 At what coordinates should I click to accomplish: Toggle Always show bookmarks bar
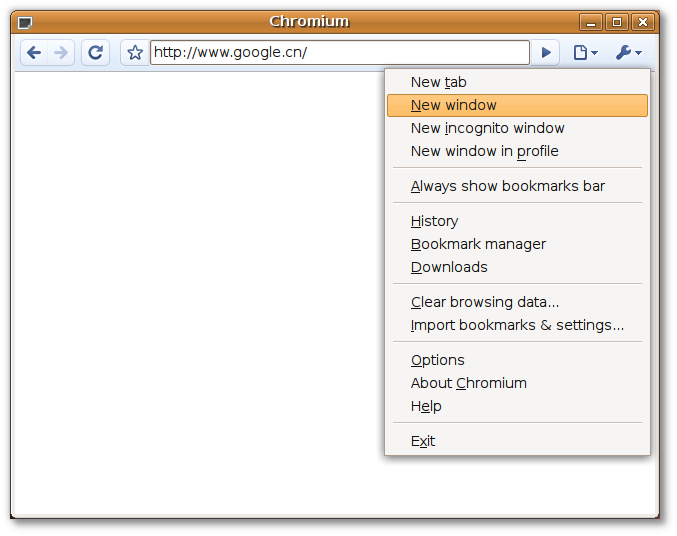pyautogui.click(x=507, y=186)
